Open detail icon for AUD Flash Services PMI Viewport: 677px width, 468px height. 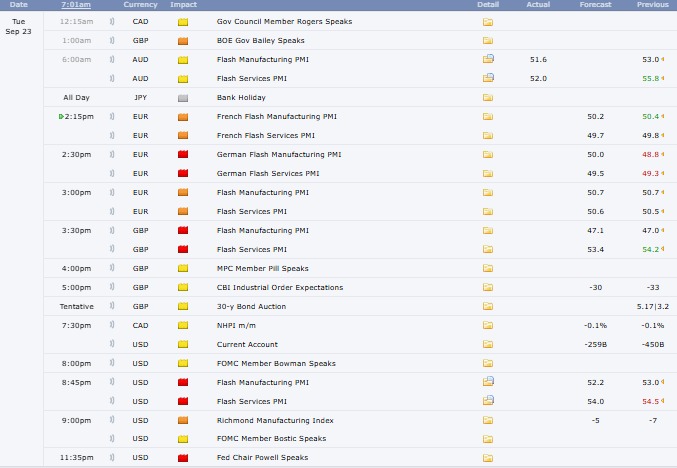point(488,77)
